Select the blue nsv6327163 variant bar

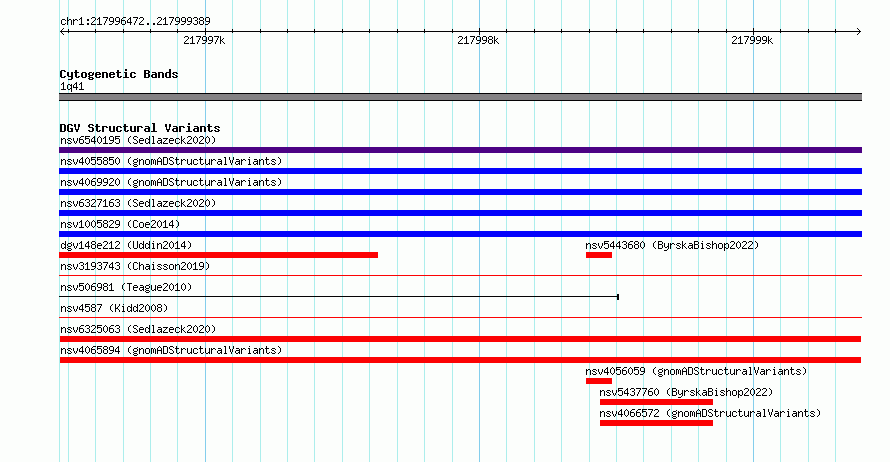tap(460, 213)
